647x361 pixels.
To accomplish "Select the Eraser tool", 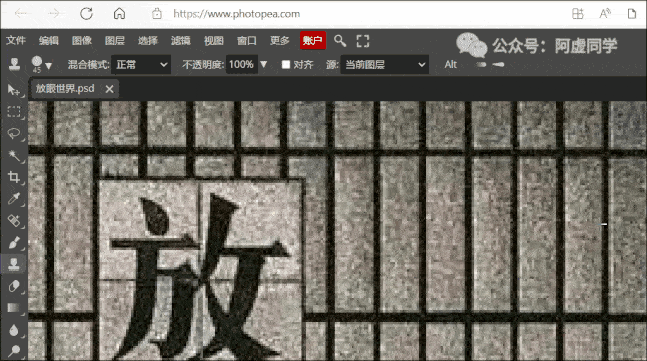I will coord(14,286).
